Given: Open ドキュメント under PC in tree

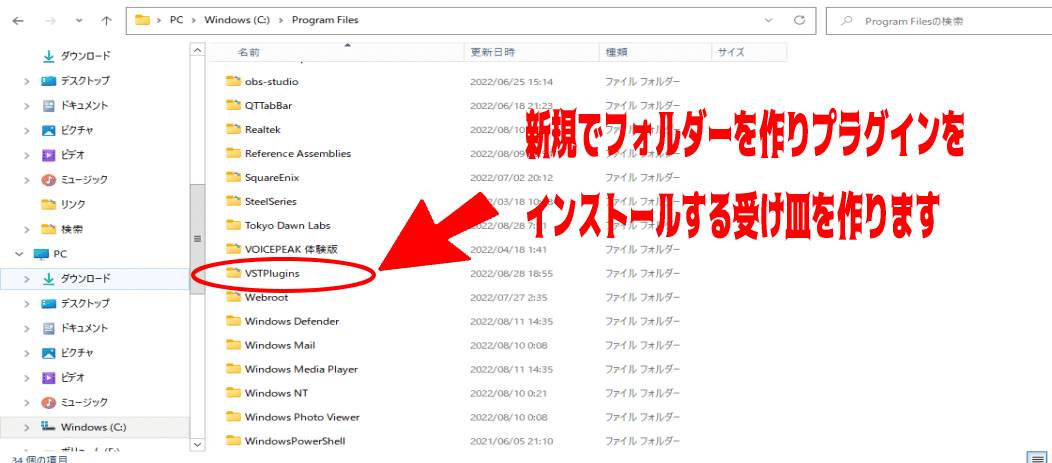Looking at the screenshot, I should tap(85, 328).
